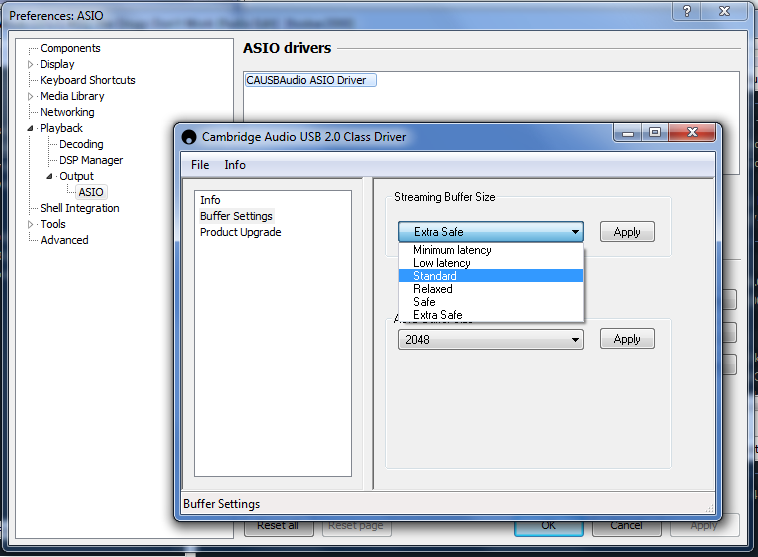Pick Relaxed in the buffer list

tap(433, 289)
